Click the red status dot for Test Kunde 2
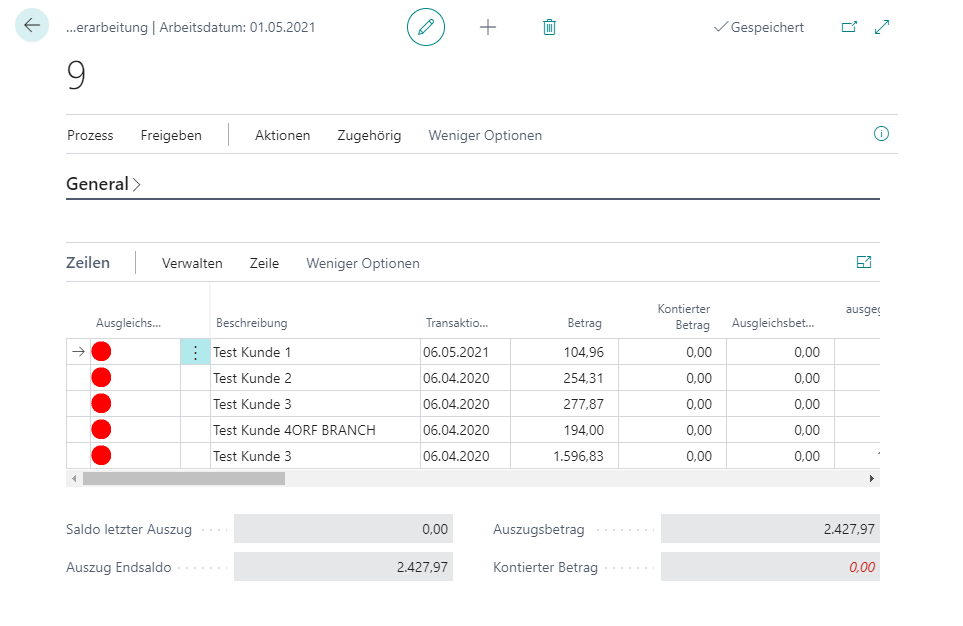This screenshot has width=963, height=626. [101, 378]
